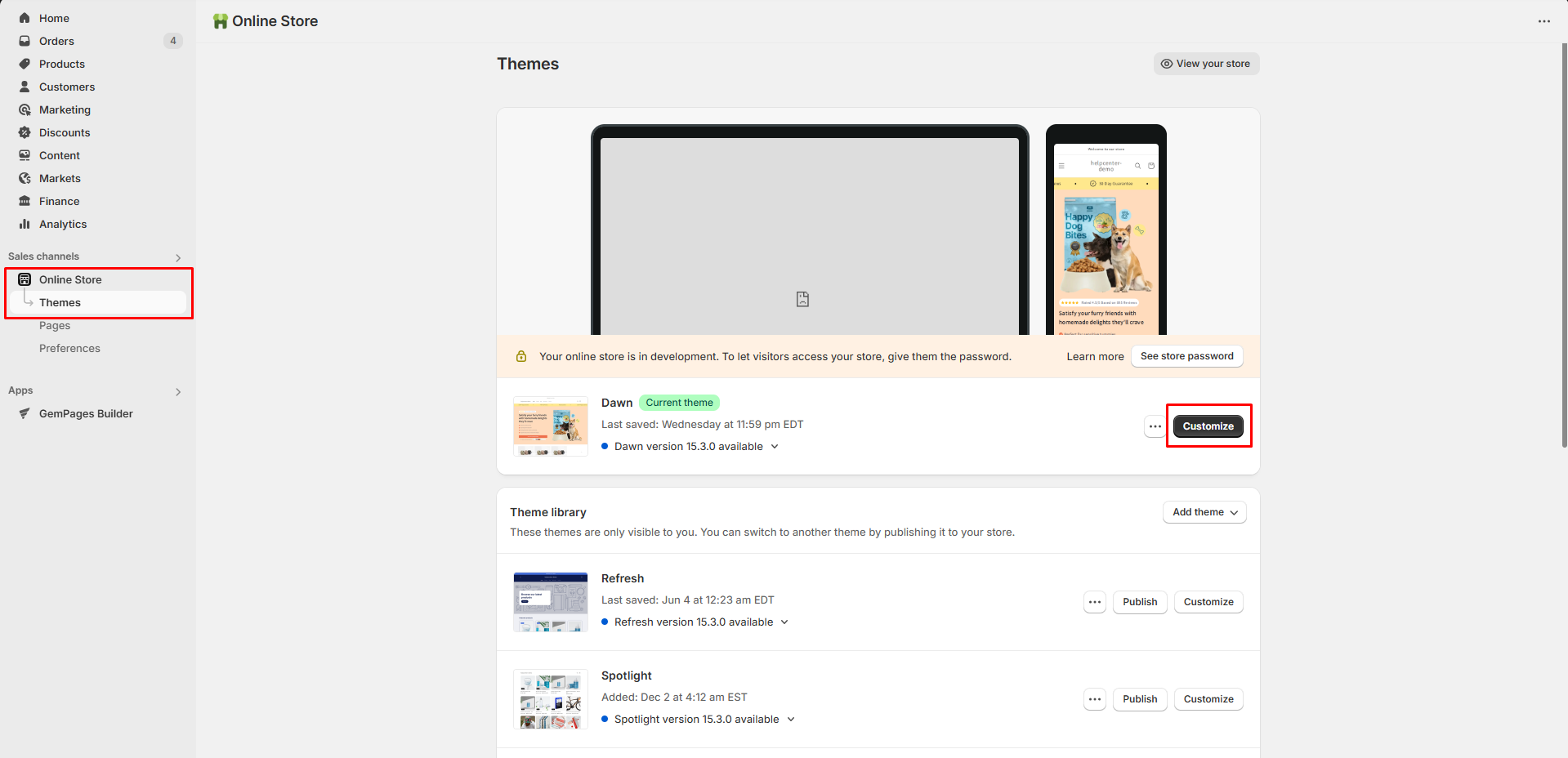Click the Home icon in the sidebar

click(x=25, y=18)
